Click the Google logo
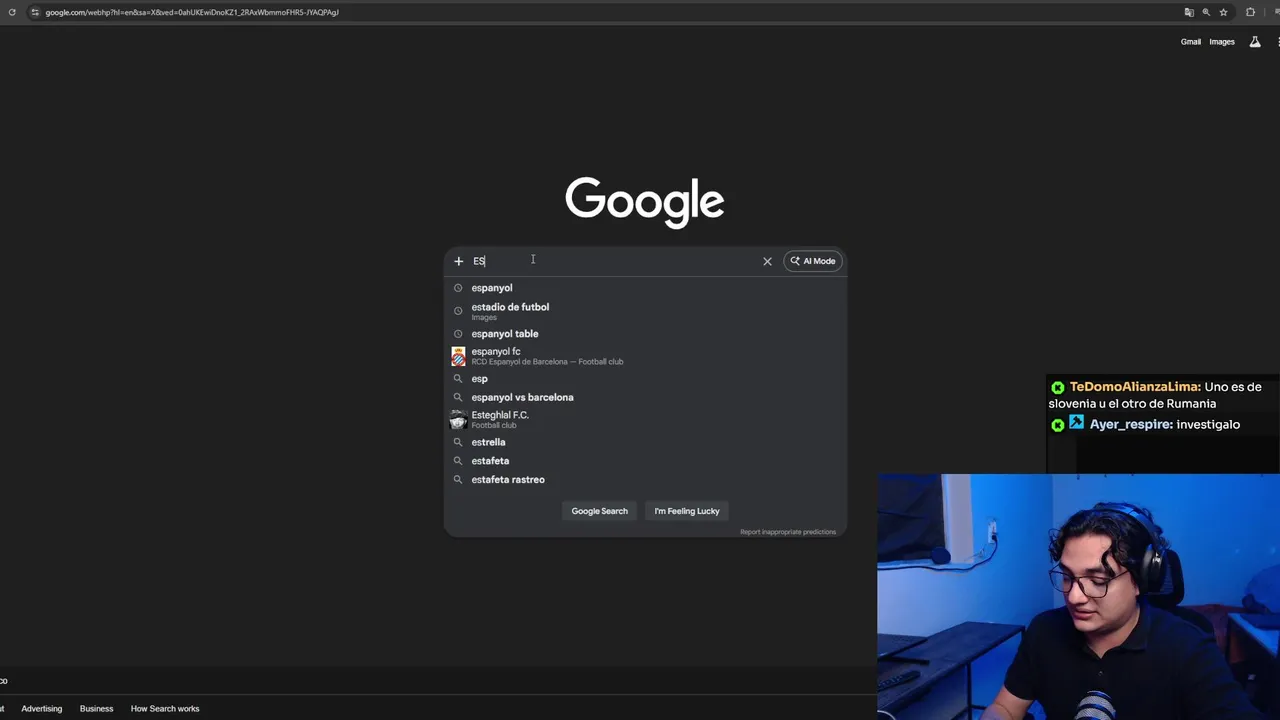The width and height of the screenshot is (1280, 720). (645, 202)
